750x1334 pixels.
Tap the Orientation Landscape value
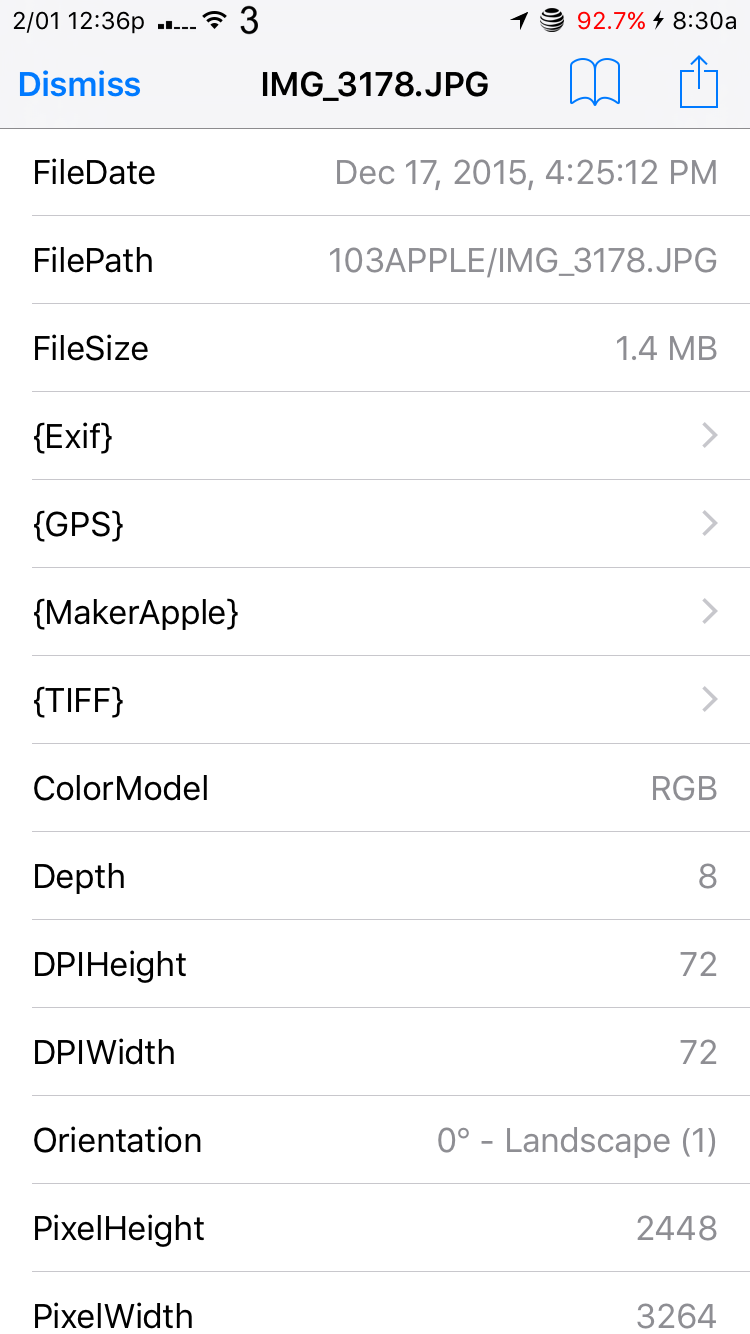coord(576,1140)
